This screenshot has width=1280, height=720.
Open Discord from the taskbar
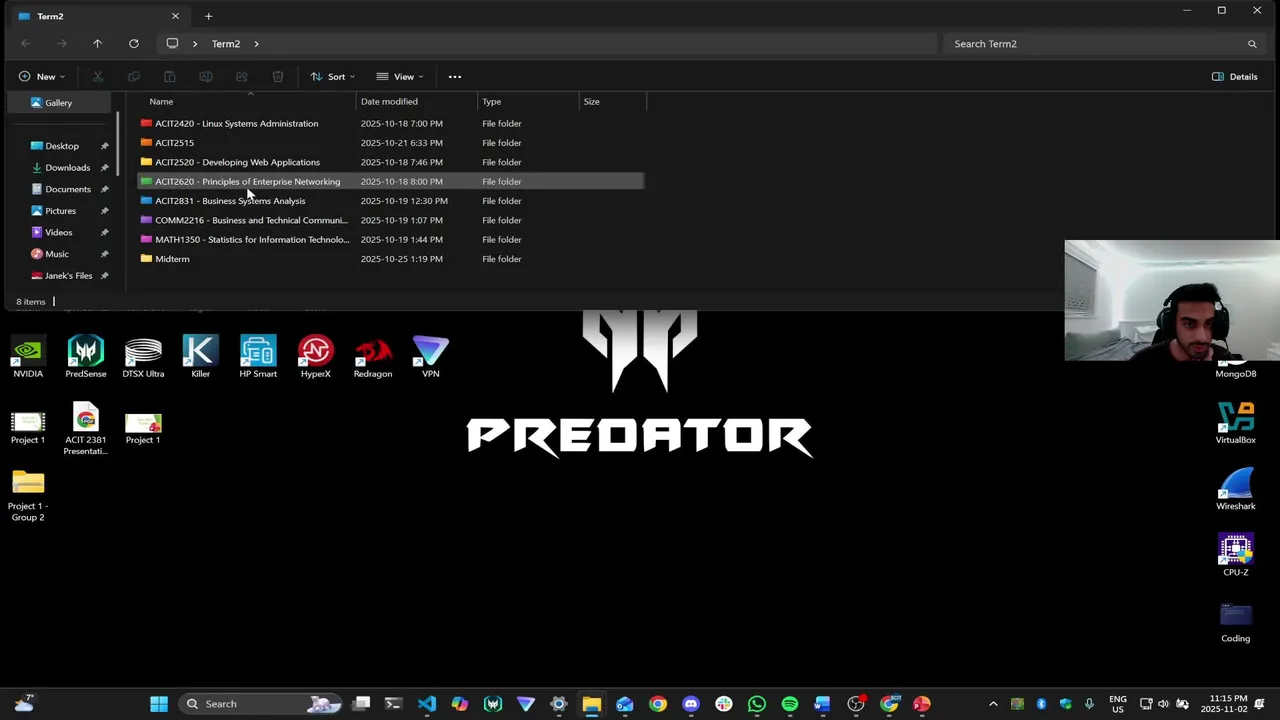coord(691,704)
